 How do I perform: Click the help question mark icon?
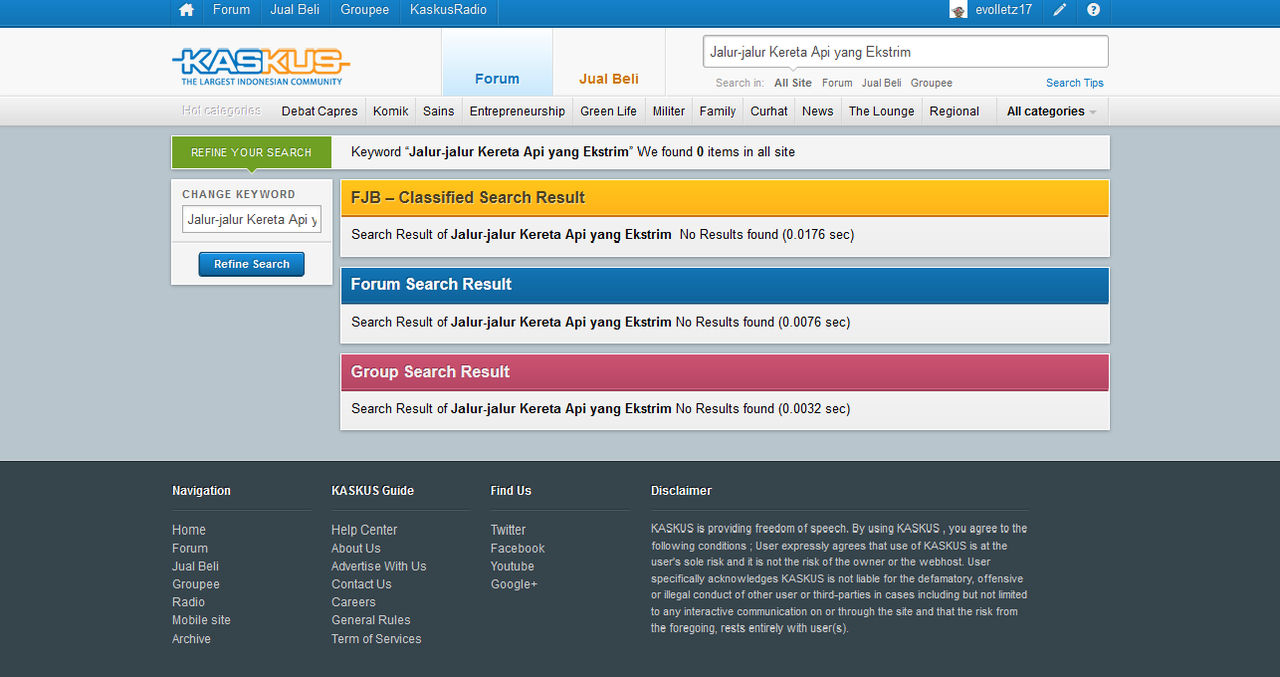click(x=1093, y=10)
